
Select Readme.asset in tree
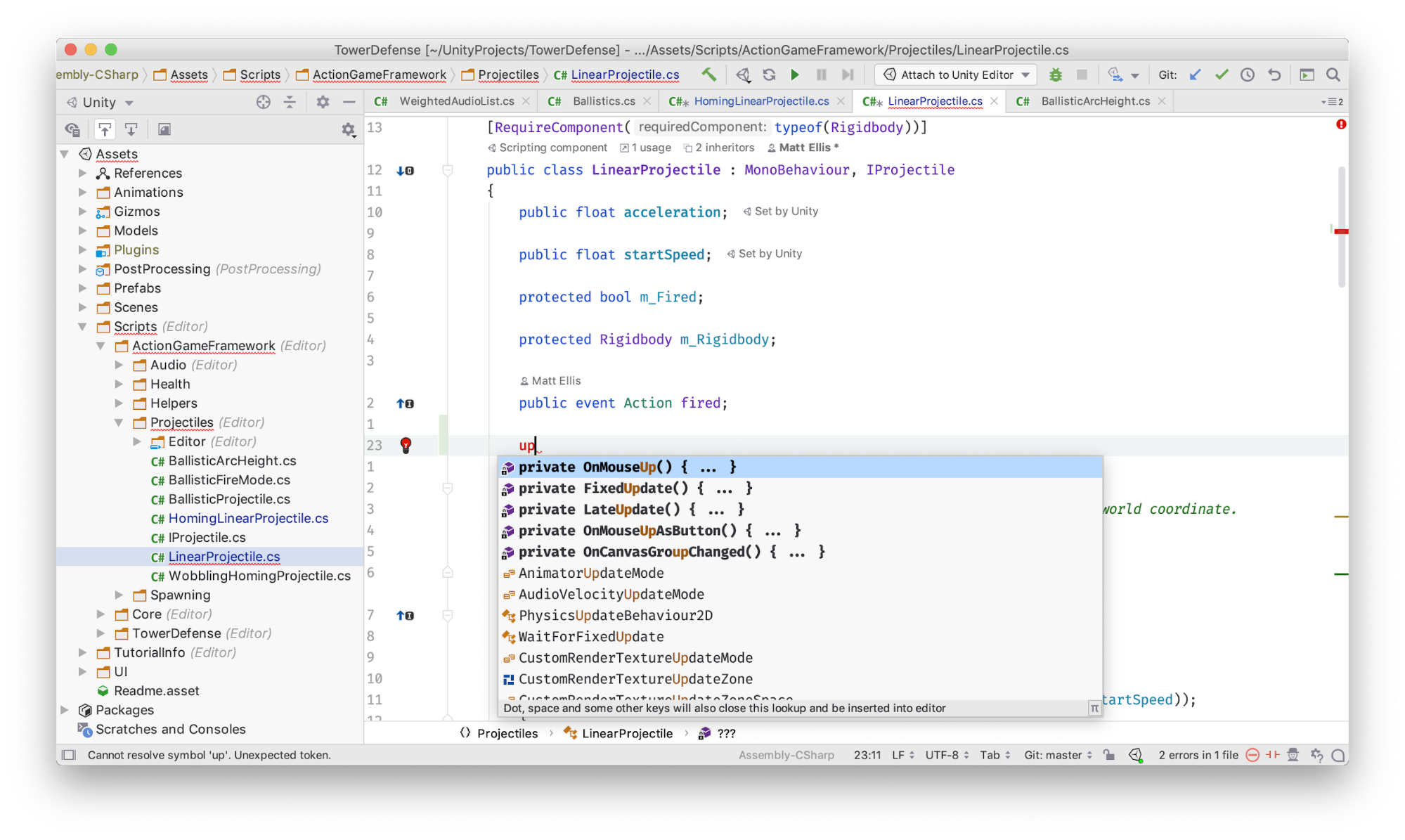click(148, 691)
